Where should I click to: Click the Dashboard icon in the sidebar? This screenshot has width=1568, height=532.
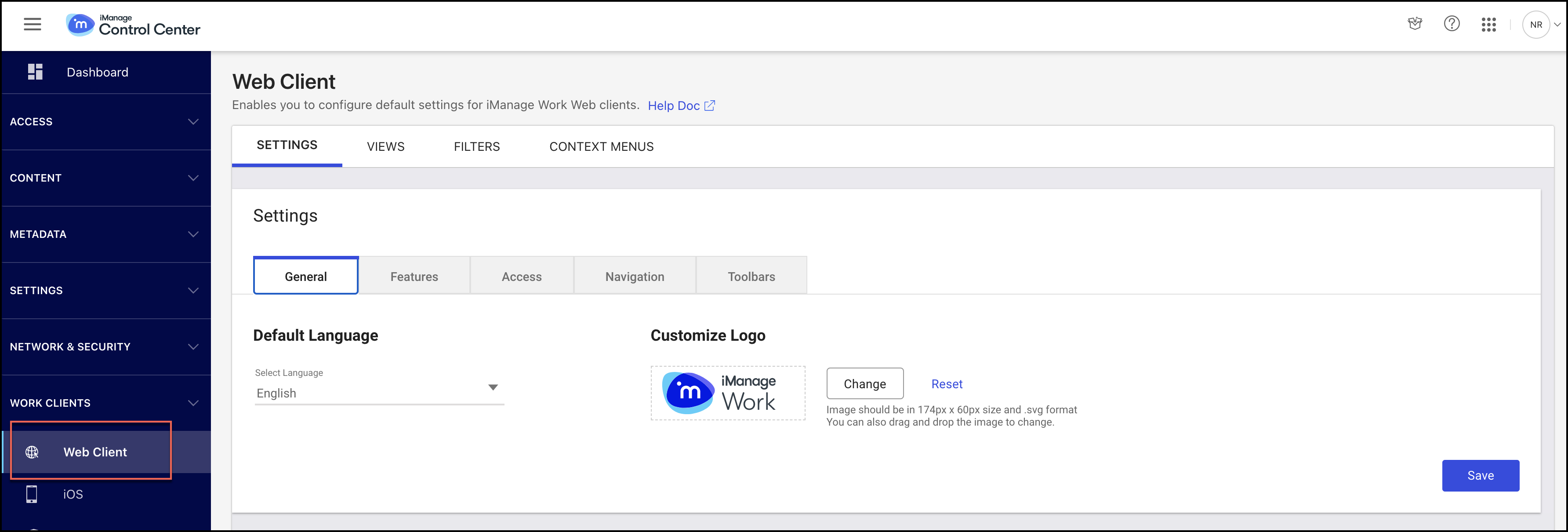coord(35,72)
